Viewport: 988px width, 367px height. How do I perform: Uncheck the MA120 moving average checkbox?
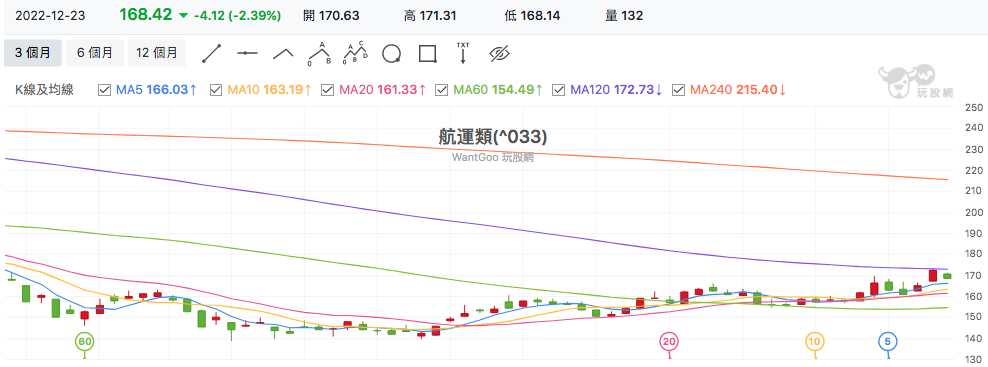pyautogui.click(x=558, y=90)
